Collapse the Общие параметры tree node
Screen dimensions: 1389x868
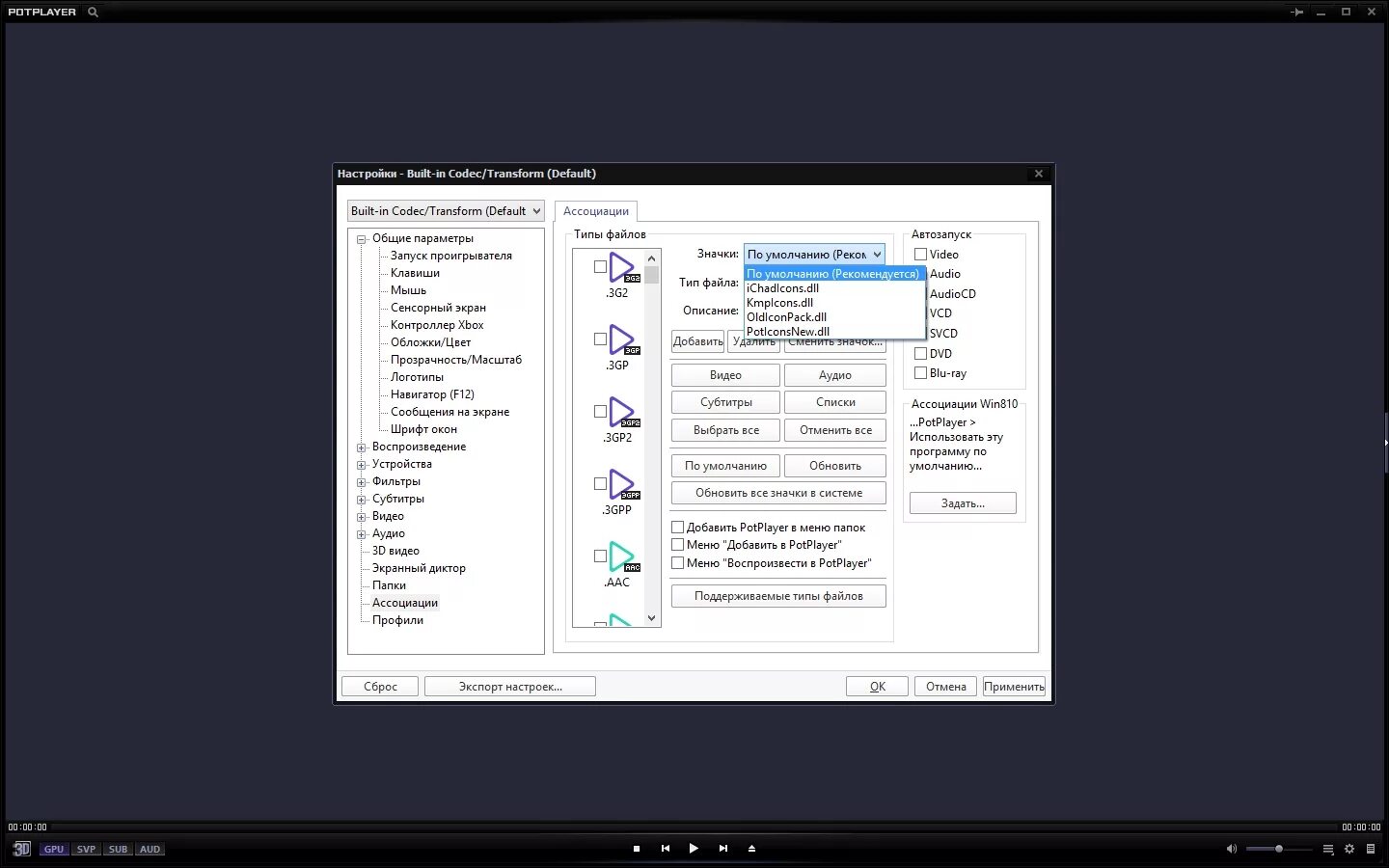[362, 239]
